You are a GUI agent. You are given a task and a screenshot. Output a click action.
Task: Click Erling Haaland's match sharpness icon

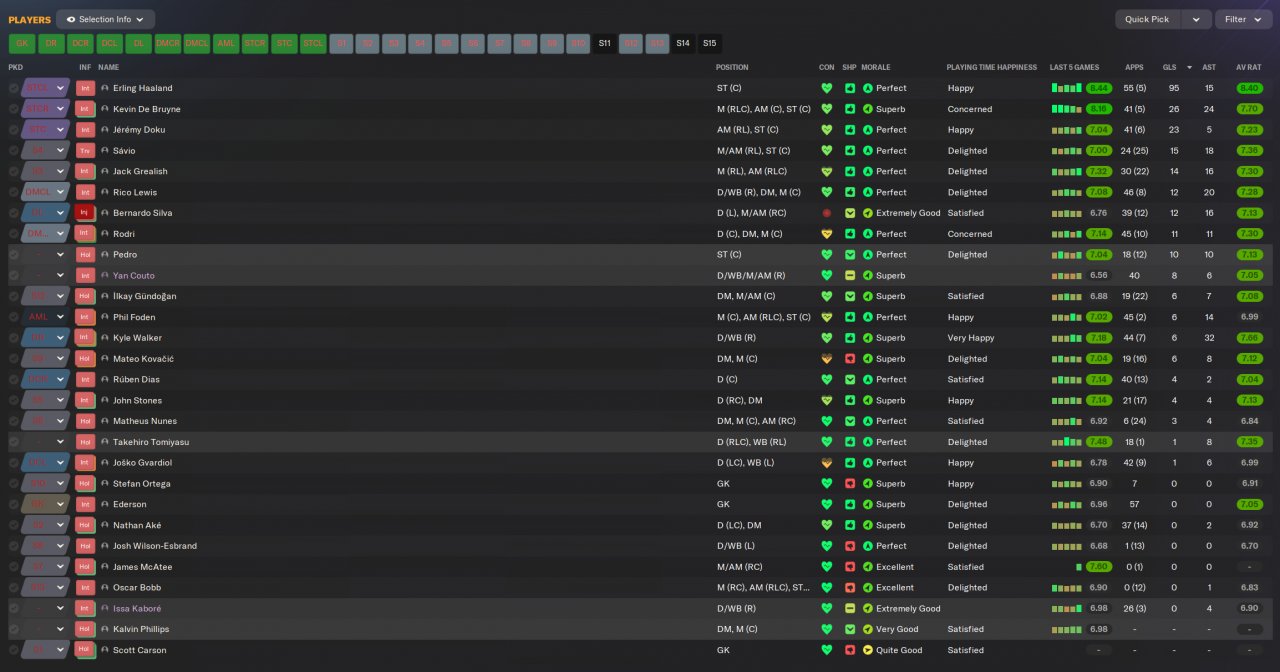point(850,88)
